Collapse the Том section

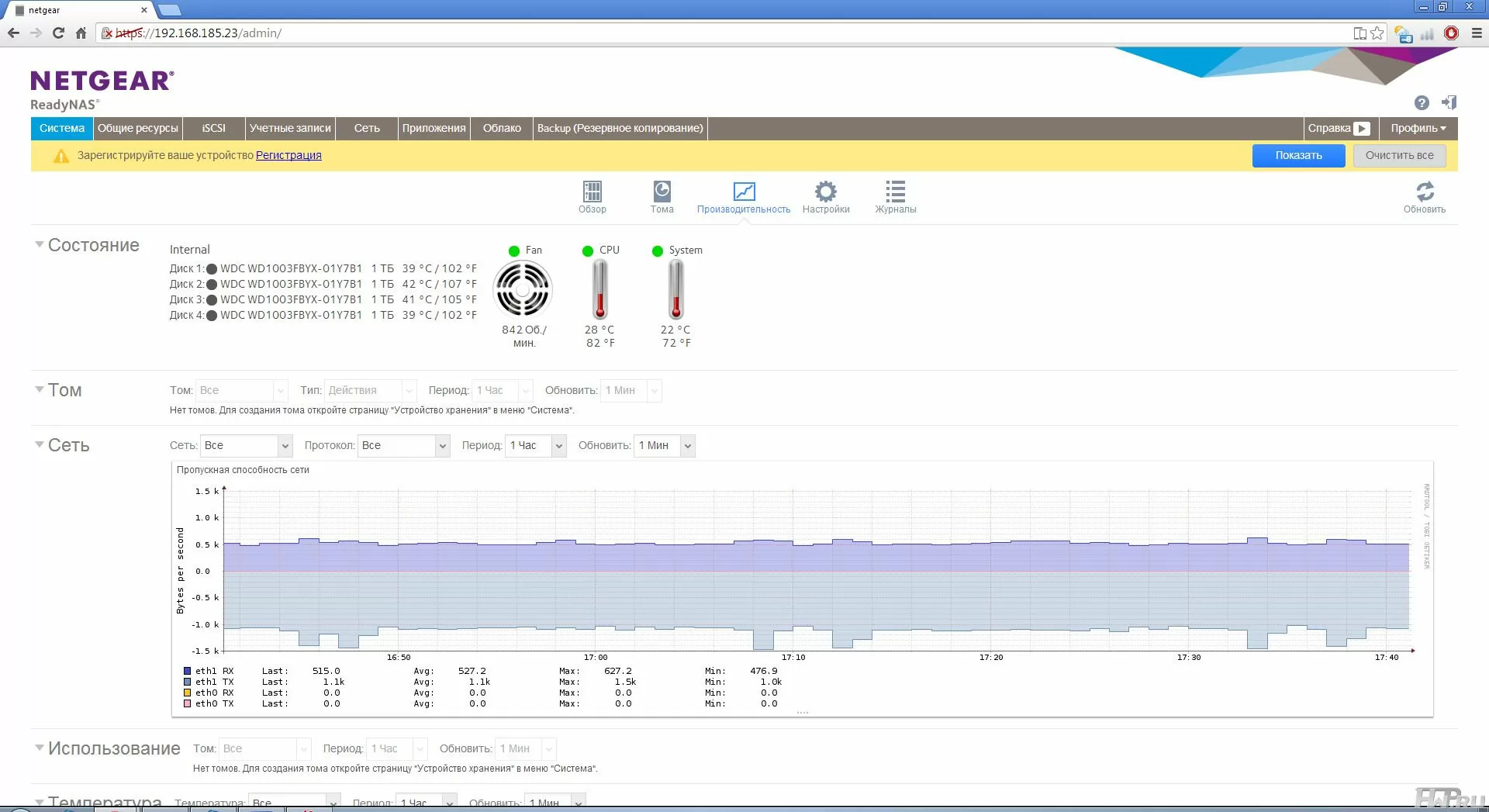coord(39,389)
